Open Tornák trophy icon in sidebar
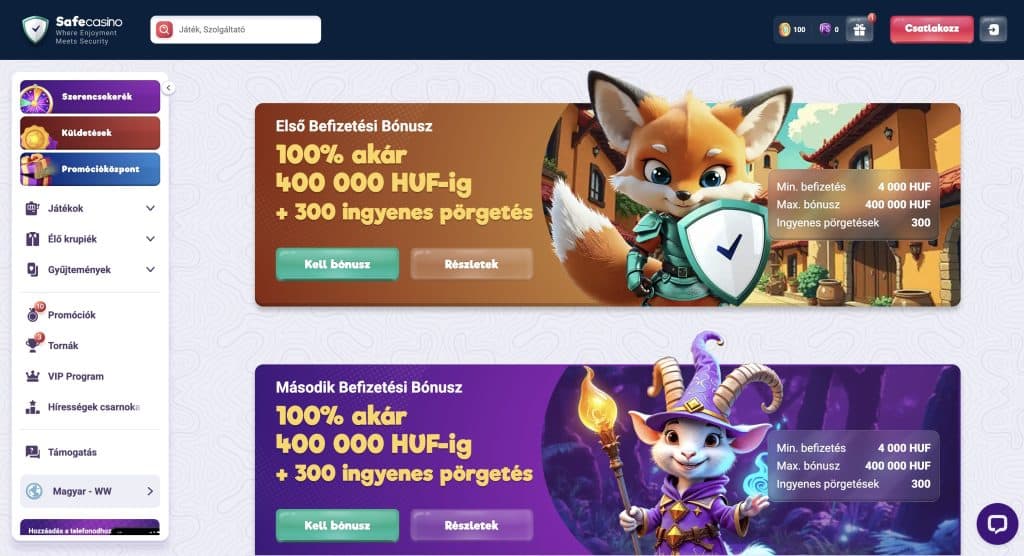Image resolution: width=1024 pixels, height=556 pixels. [x=32, y=345]
